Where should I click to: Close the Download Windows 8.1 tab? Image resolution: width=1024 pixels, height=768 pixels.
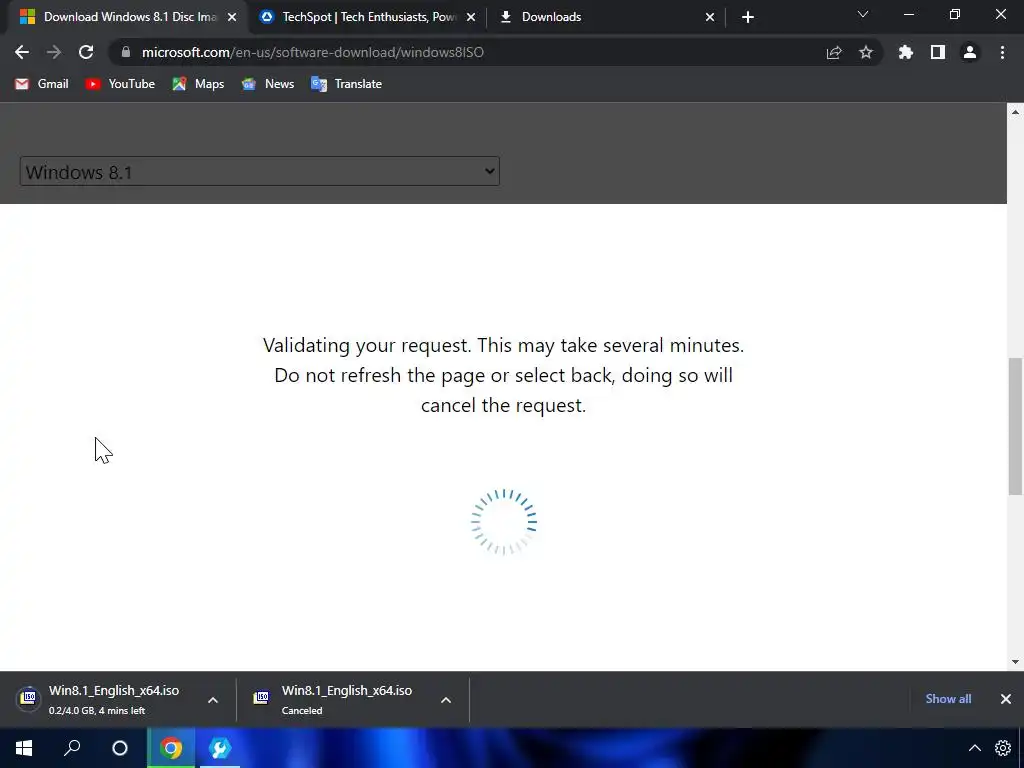click(x=232, y=17)
